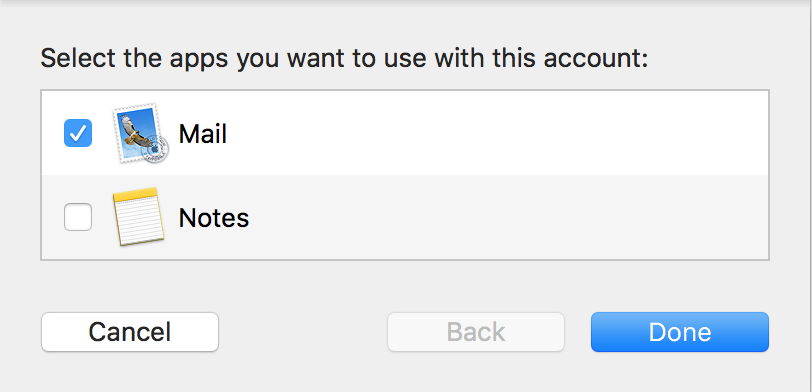812x392 pixels.
Task: Dismiss the dialog with Cancel
Action: tap(130, 332)
